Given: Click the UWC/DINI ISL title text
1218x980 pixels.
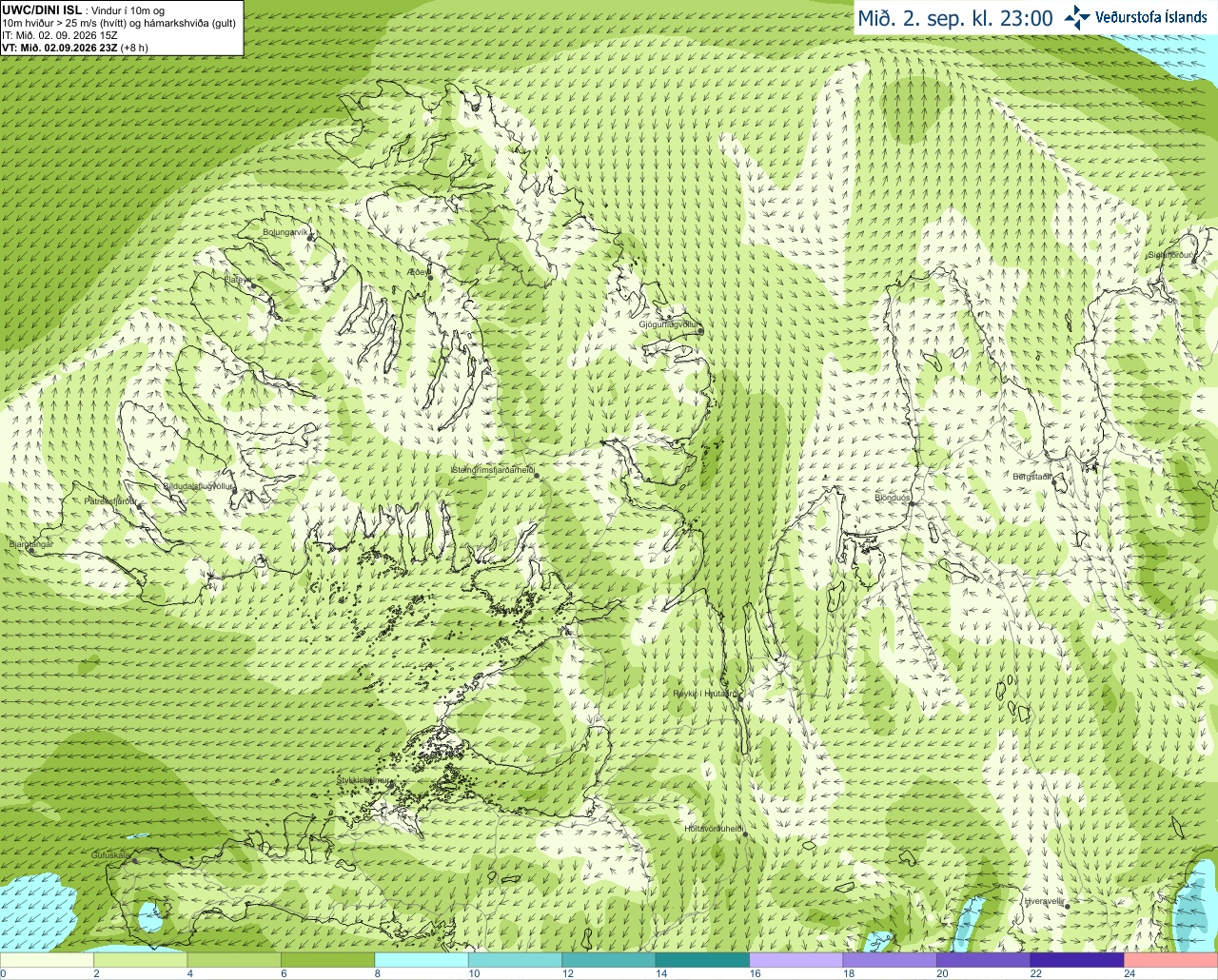Looking at the screenshot, I should coord(41,10).
